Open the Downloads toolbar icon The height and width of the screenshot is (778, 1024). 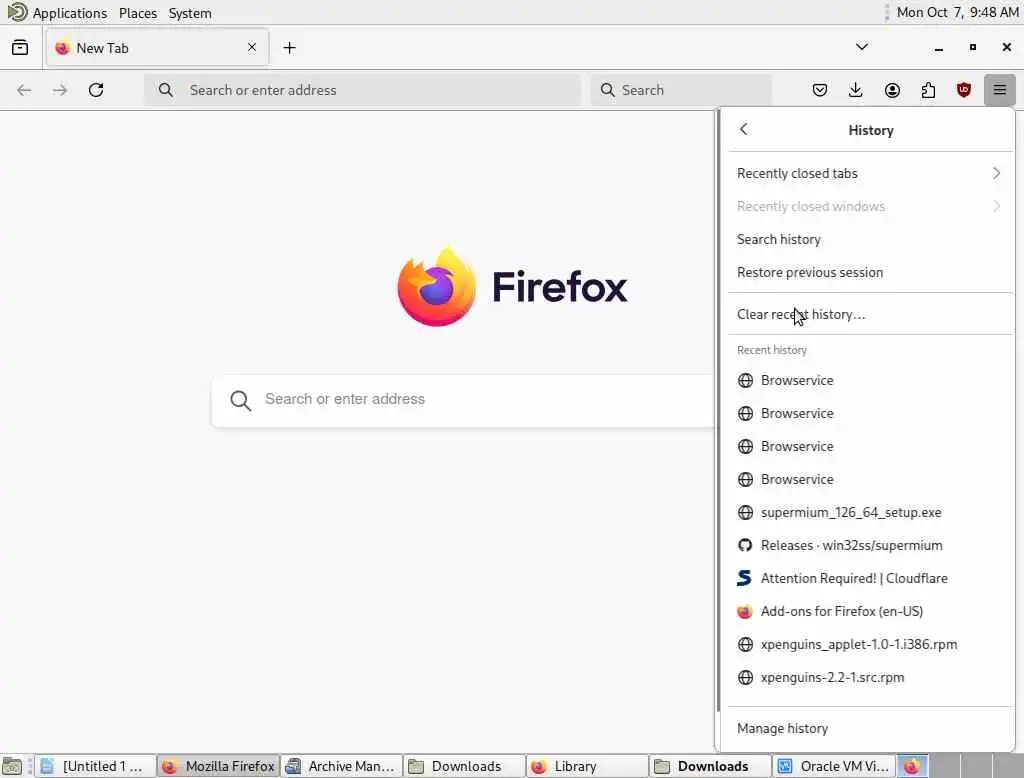pyautogui.click(x=856, y=90)
